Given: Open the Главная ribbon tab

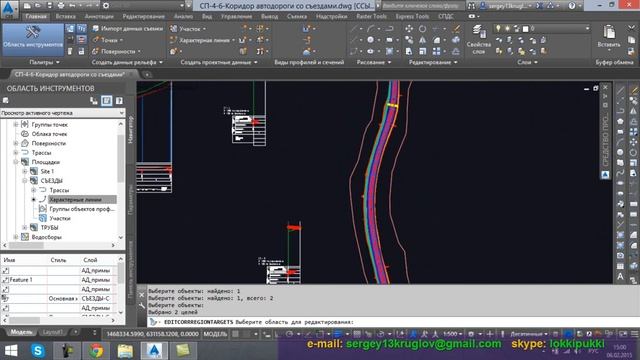Looking at the screenshot, I should click(x=36, y=16).
